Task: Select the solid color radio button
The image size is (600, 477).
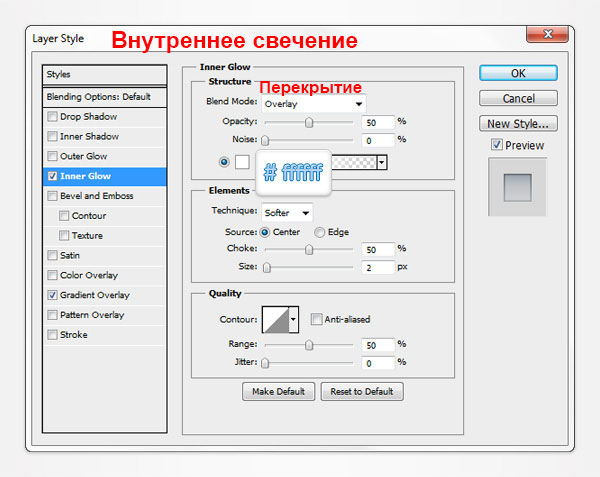Action: pos(224,162)
